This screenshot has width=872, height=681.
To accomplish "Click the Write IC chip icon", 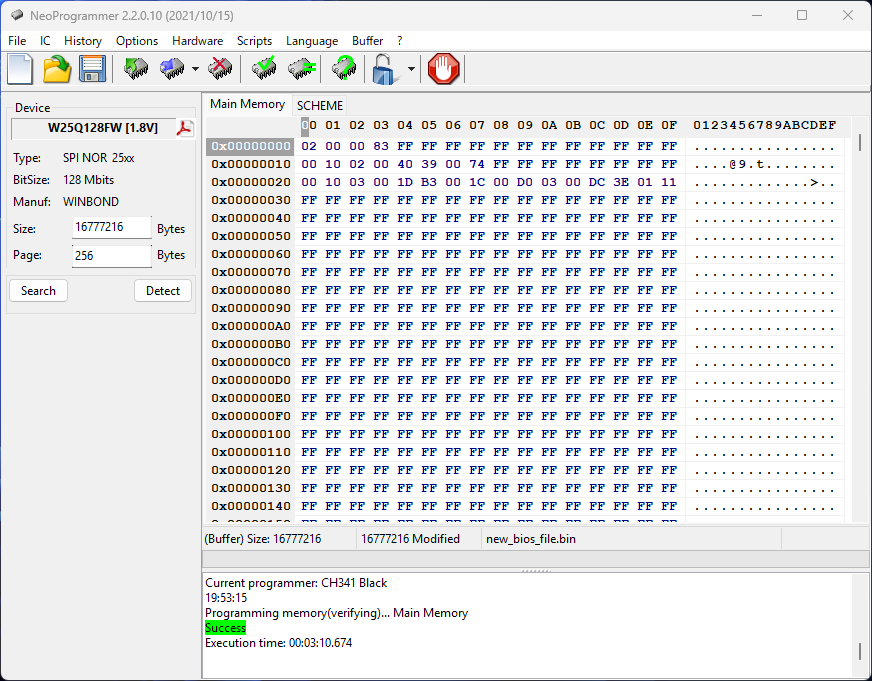I will point(172,69).
